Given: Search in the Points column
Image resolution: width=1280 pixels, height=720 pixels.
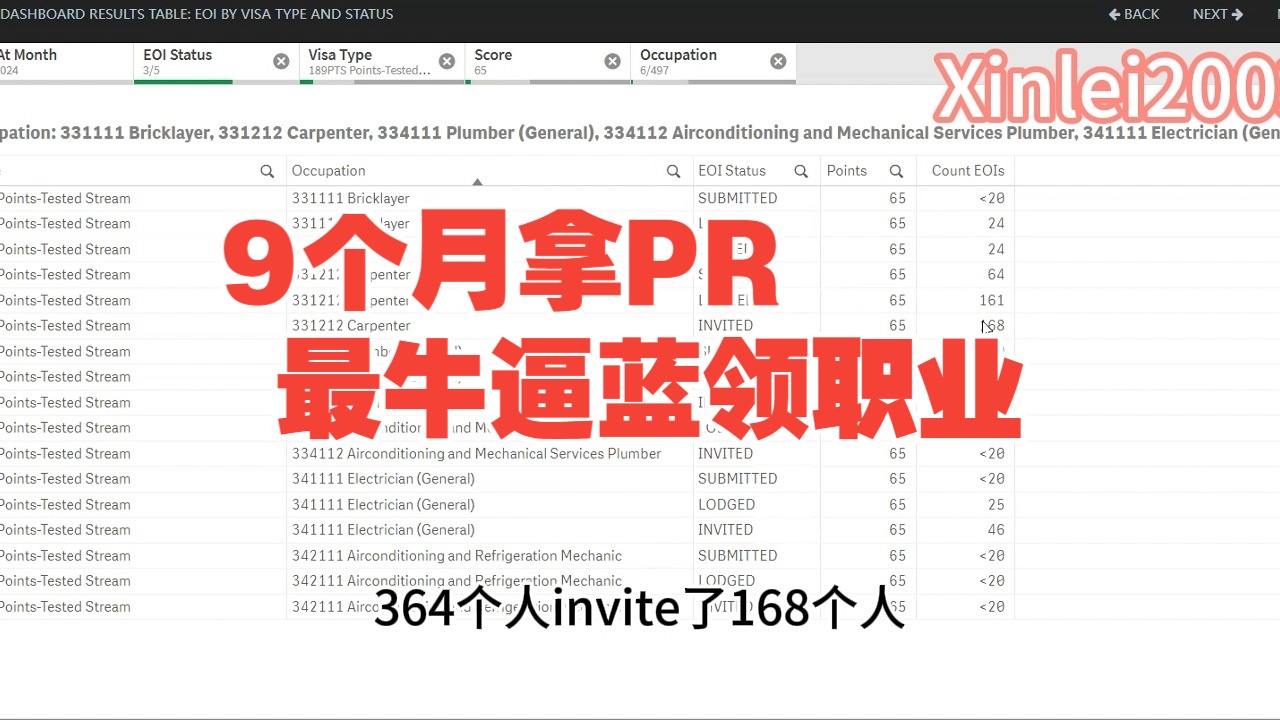Looking at the screenshot, I should pos(897,171).
